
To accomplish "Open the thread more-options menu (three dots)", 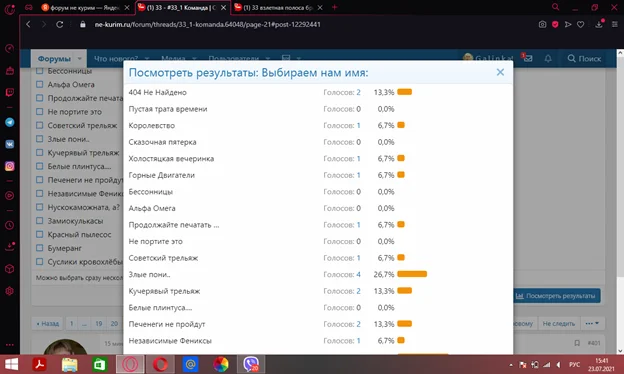I will (x=592, y=323).
